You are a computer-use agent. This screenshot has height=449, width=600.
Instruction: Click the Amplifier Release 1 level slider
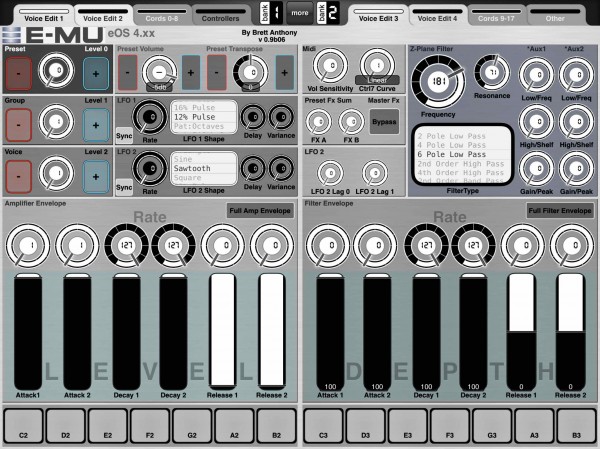[223, 331]
